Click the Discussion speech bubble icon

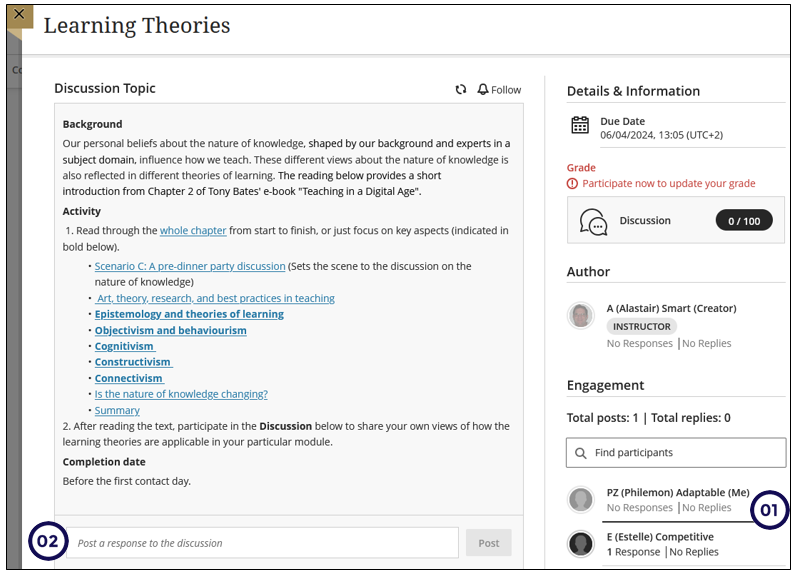(593, 222)
